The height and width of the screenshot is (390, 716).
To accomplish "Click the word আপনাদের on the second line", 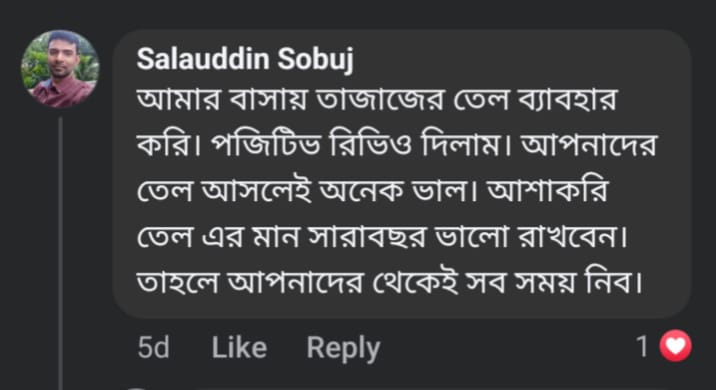I will tap(588, 145).
